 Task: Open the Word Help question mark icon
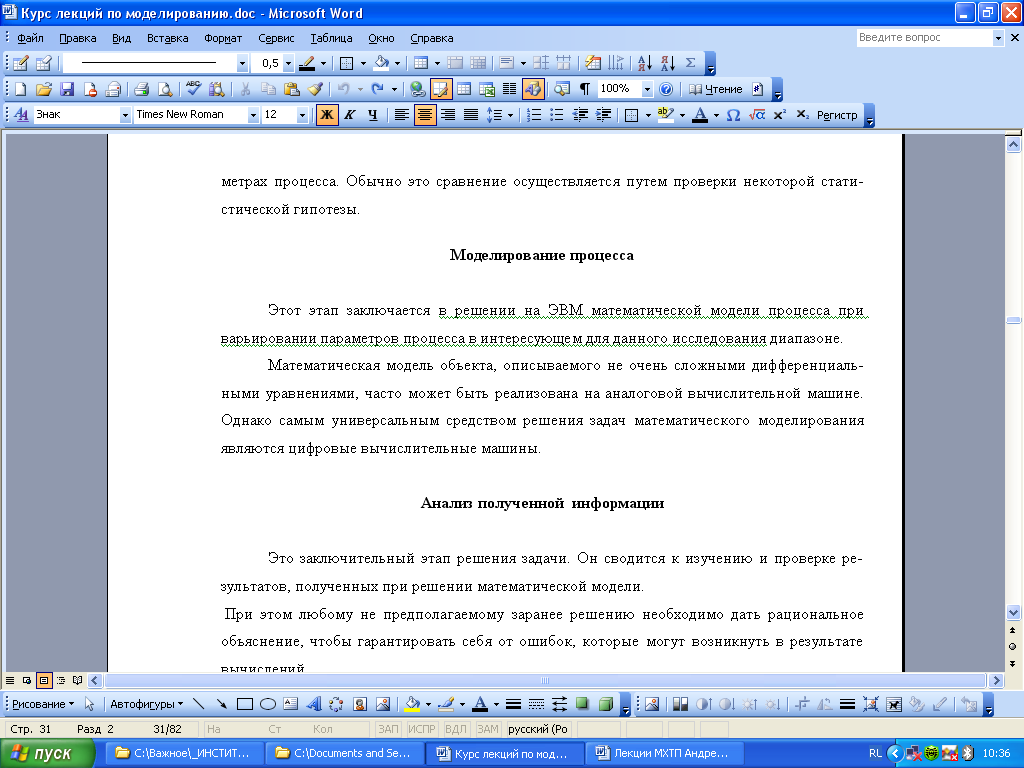point(665,89)
